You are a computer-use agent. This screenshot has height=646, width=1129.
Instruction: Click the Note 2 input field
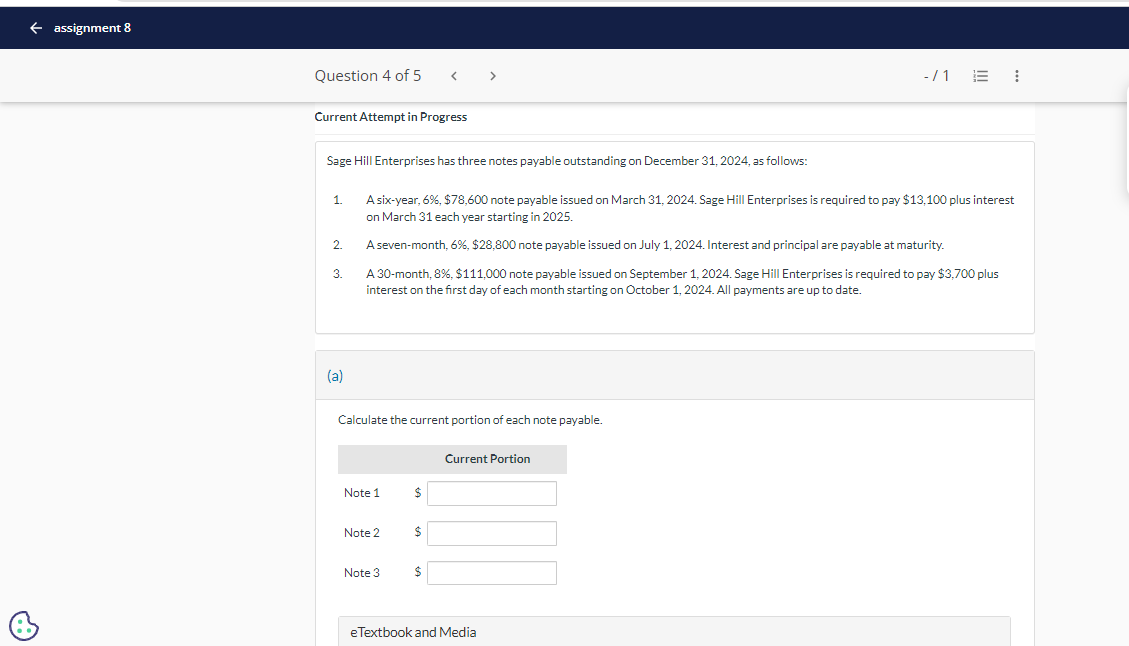(491, 533)
